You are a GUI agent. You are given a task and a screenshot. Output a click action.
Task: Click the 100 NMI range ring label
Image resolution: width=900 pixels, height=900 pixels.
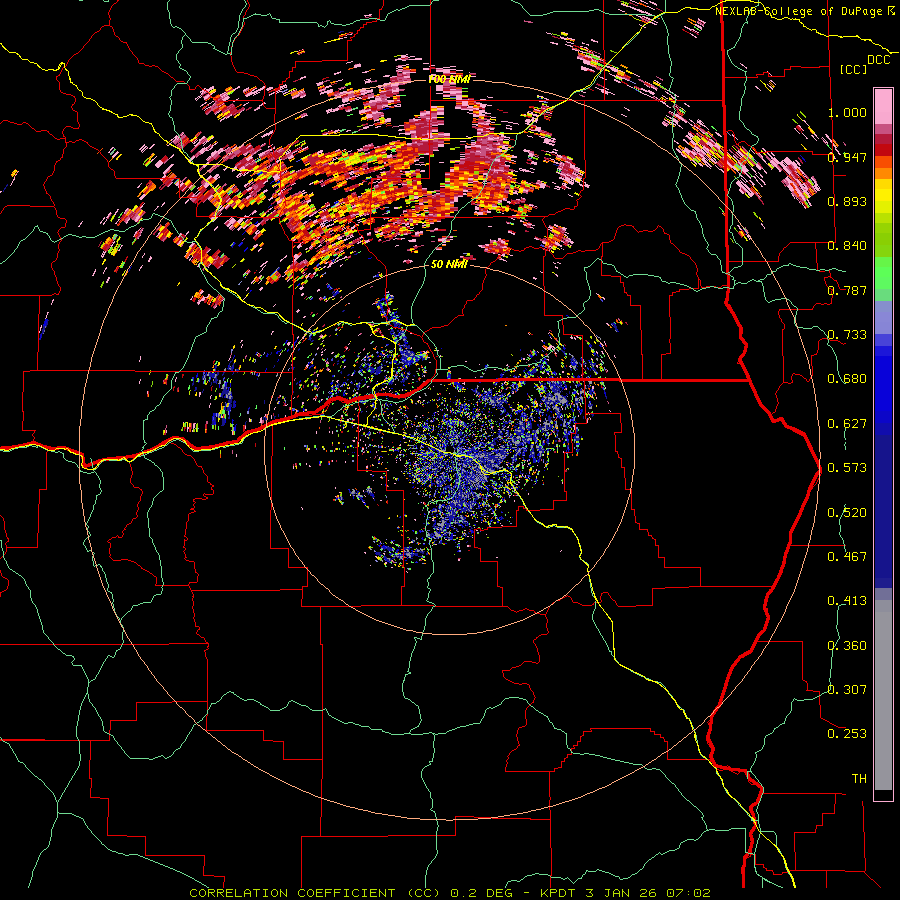tap(449, 79)
